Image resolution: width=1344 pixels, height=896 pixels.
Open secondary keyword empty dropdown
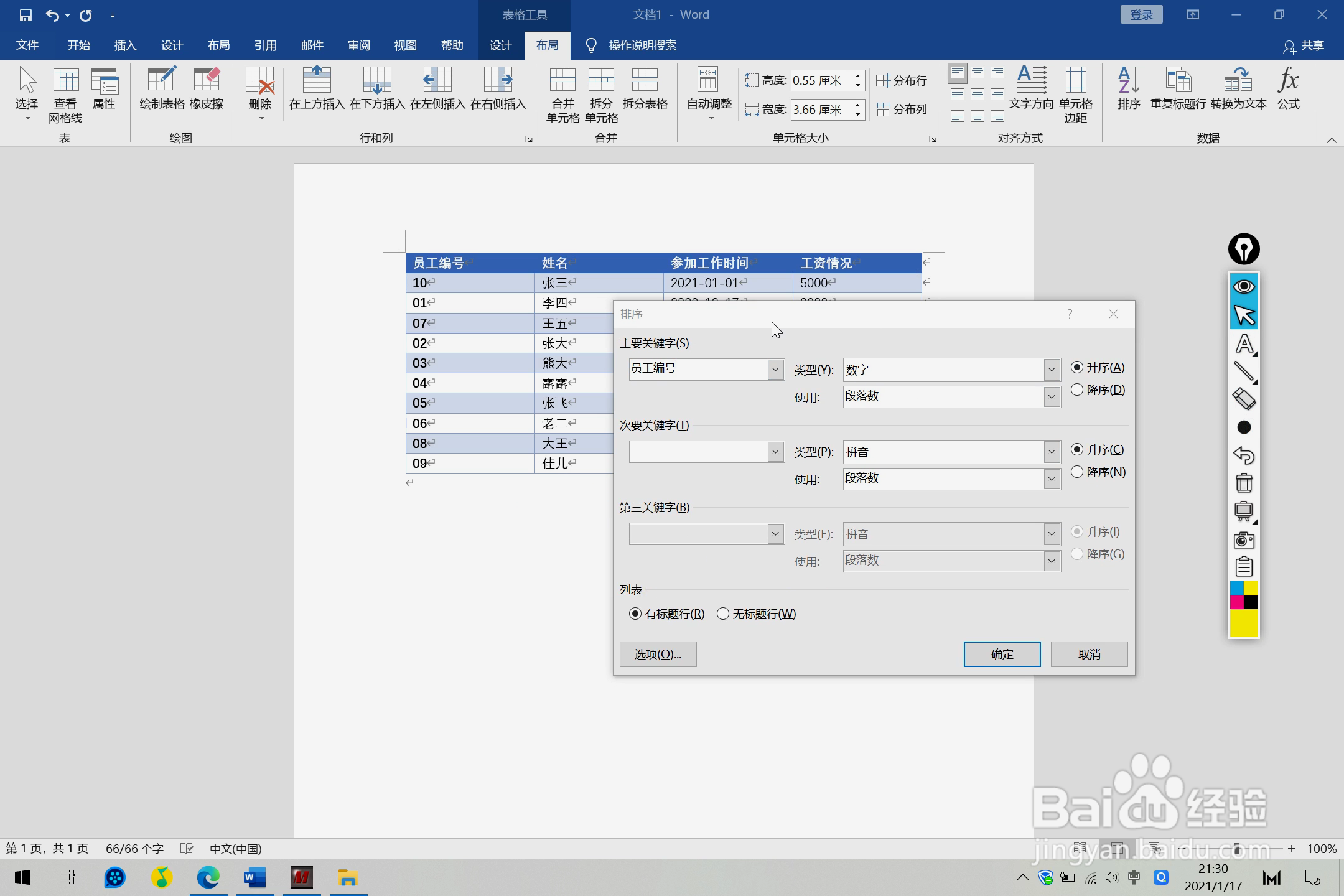(x=775, y=452)
